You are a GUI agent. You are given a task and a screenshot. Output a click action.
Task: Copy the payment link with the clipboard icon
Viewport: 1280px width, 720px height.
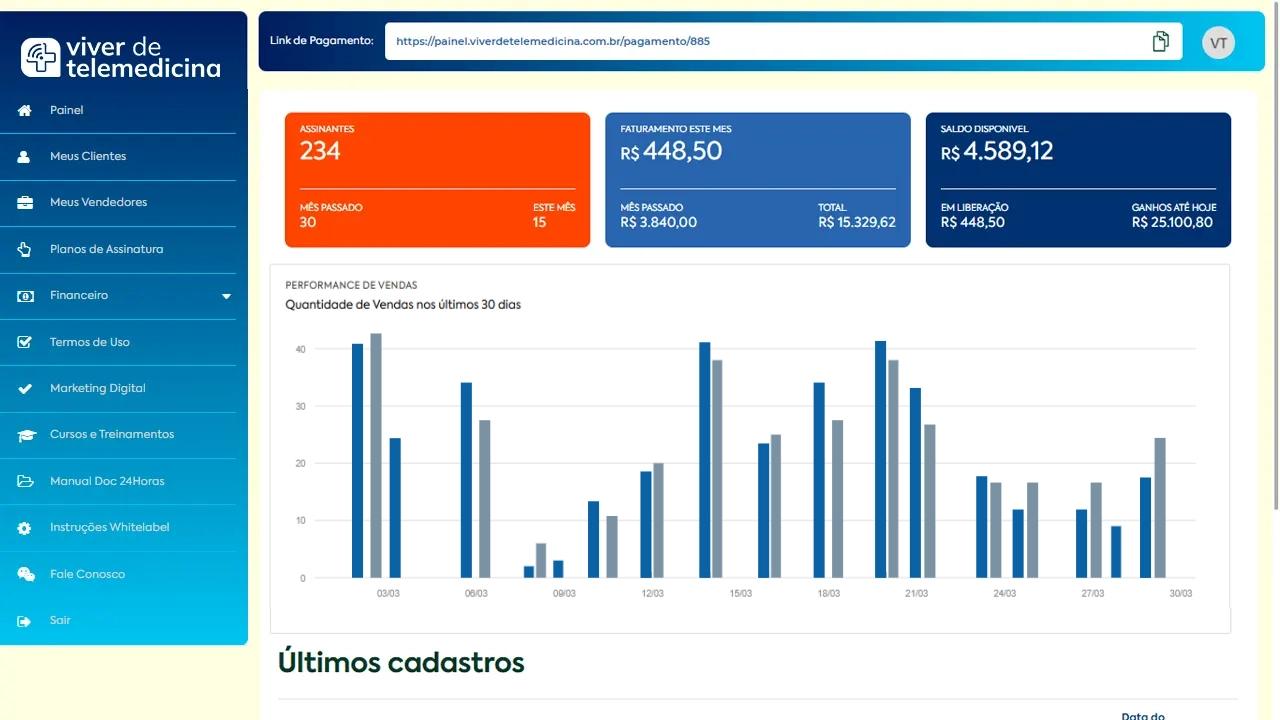point(1160,41)
